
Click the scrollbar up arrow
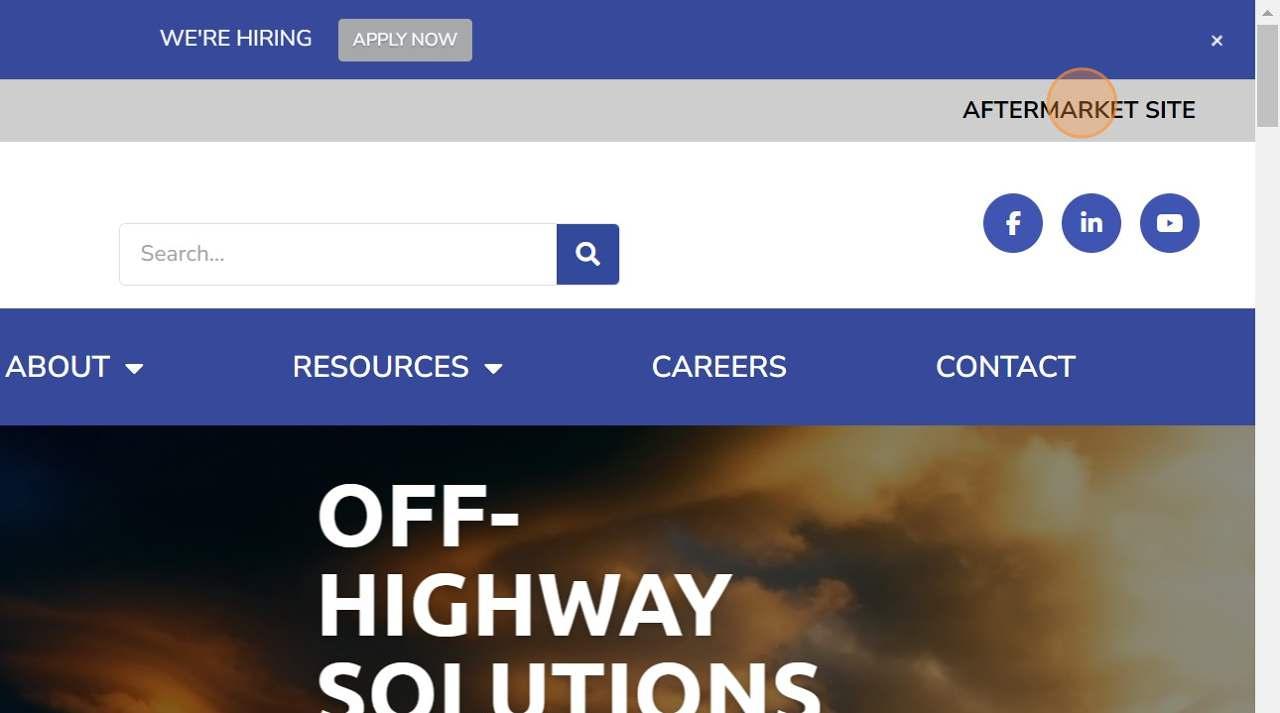point(1267,11)
